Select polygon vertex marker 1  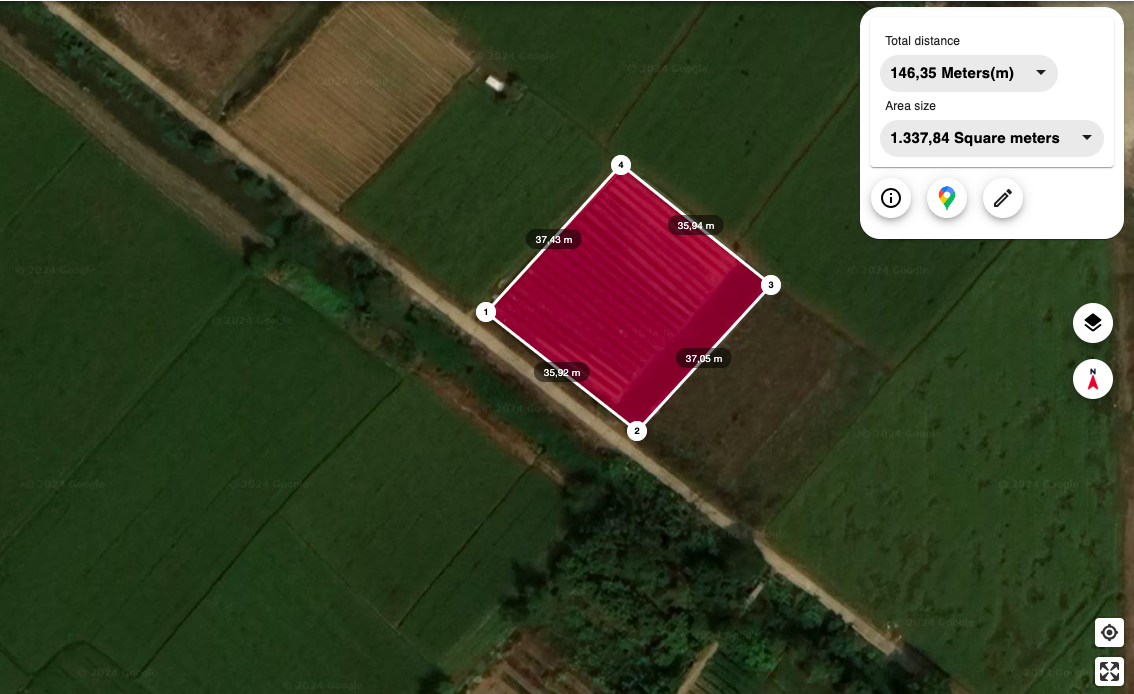[486, 312]
